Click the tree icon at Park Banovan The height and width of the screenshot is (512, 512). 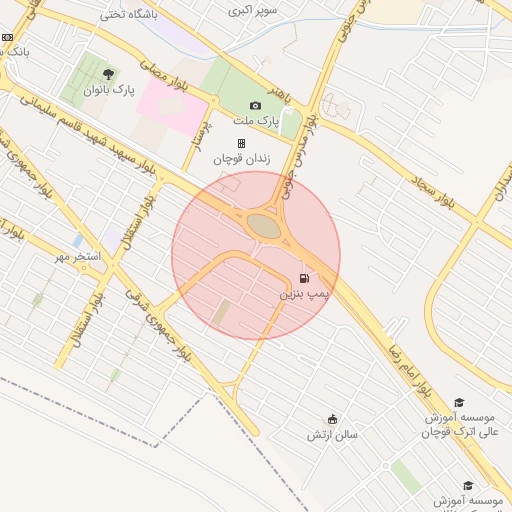[108, 74]
